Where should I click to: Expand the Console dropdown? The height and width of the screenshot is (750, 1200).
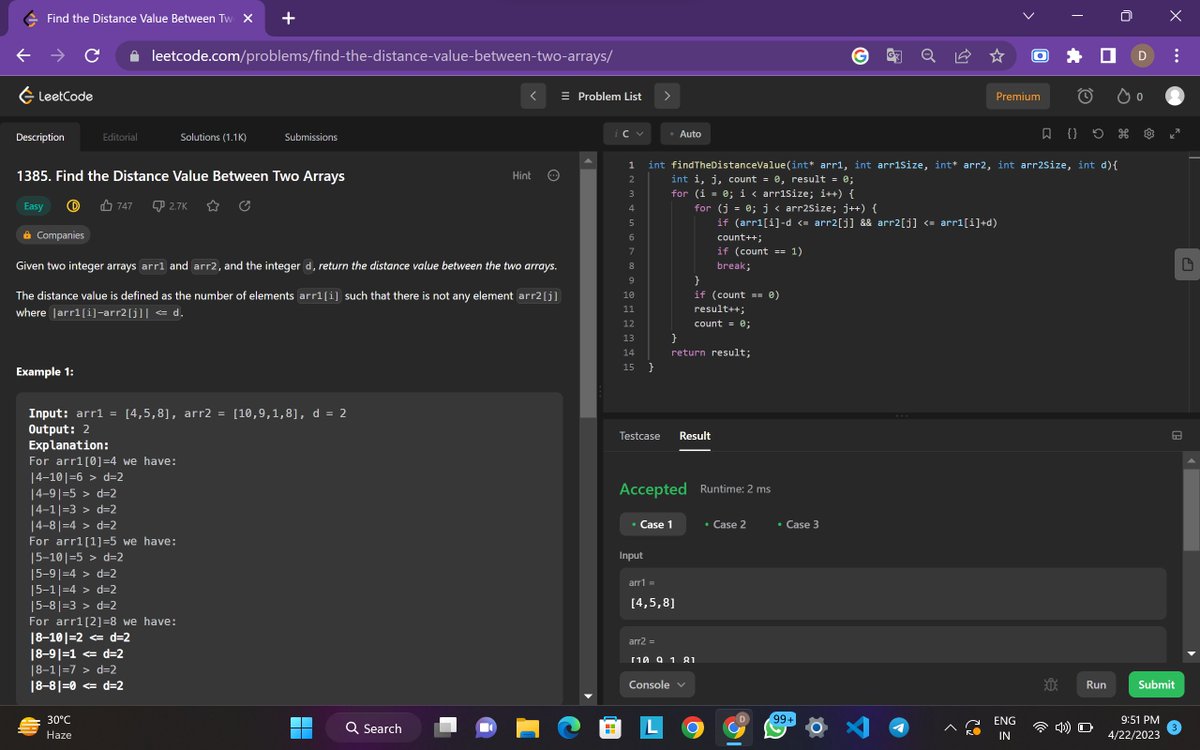coord(657,685)
